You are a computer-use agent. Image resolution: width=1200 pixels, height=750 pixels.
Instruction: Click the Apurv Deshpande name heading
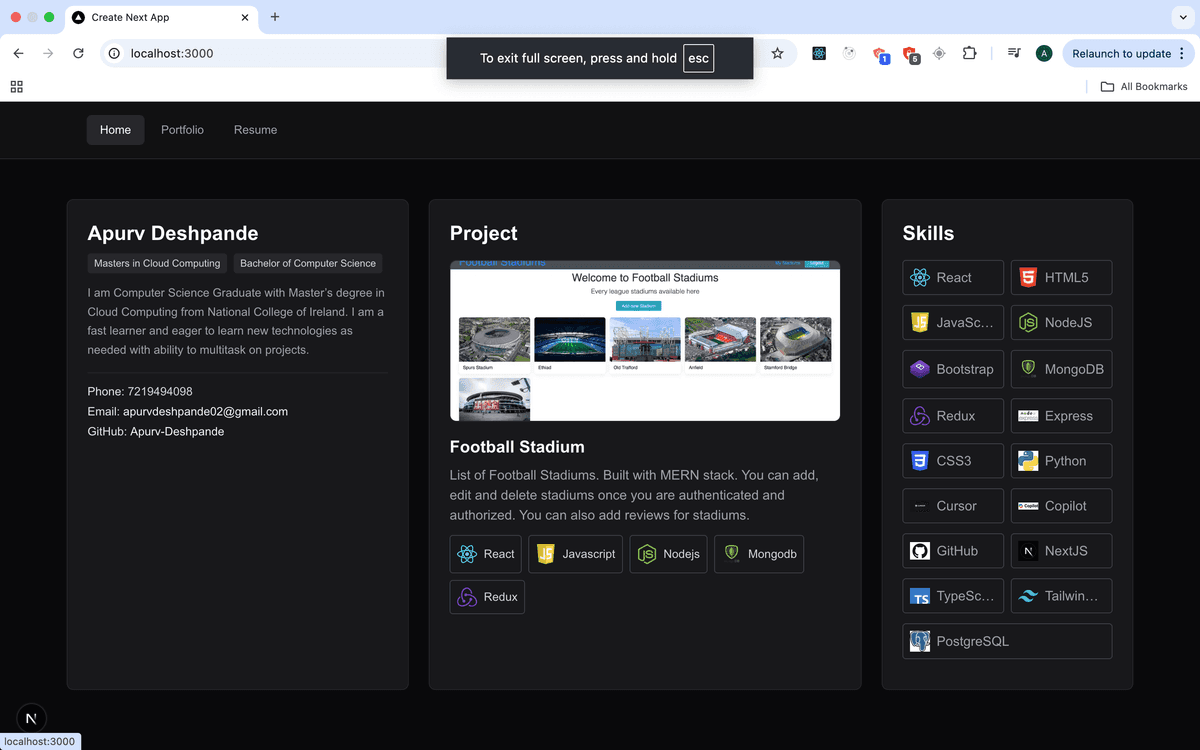[173, 233]
